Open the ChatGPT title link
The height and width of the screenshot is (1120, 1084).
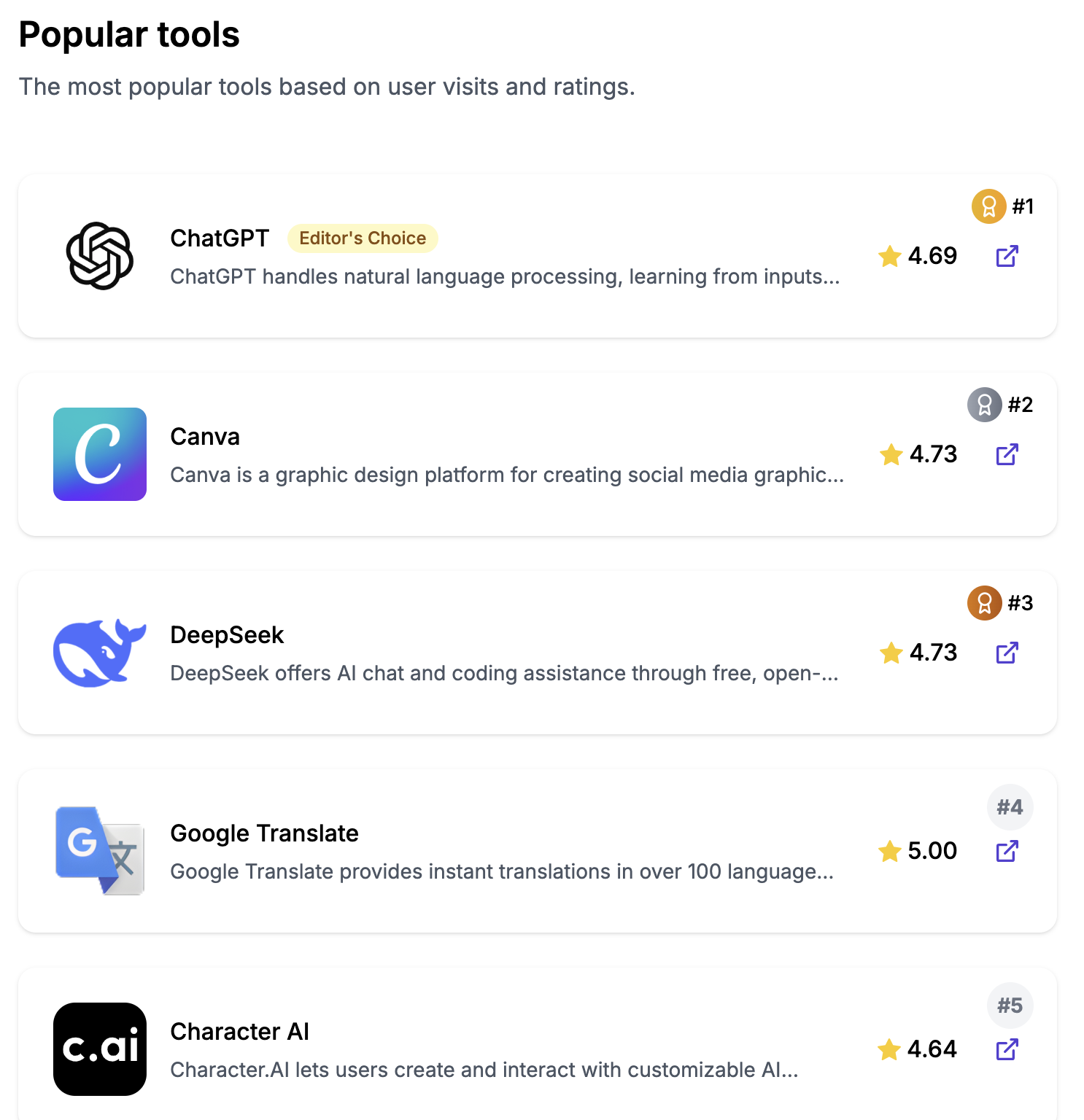click(x=220, y=238)
